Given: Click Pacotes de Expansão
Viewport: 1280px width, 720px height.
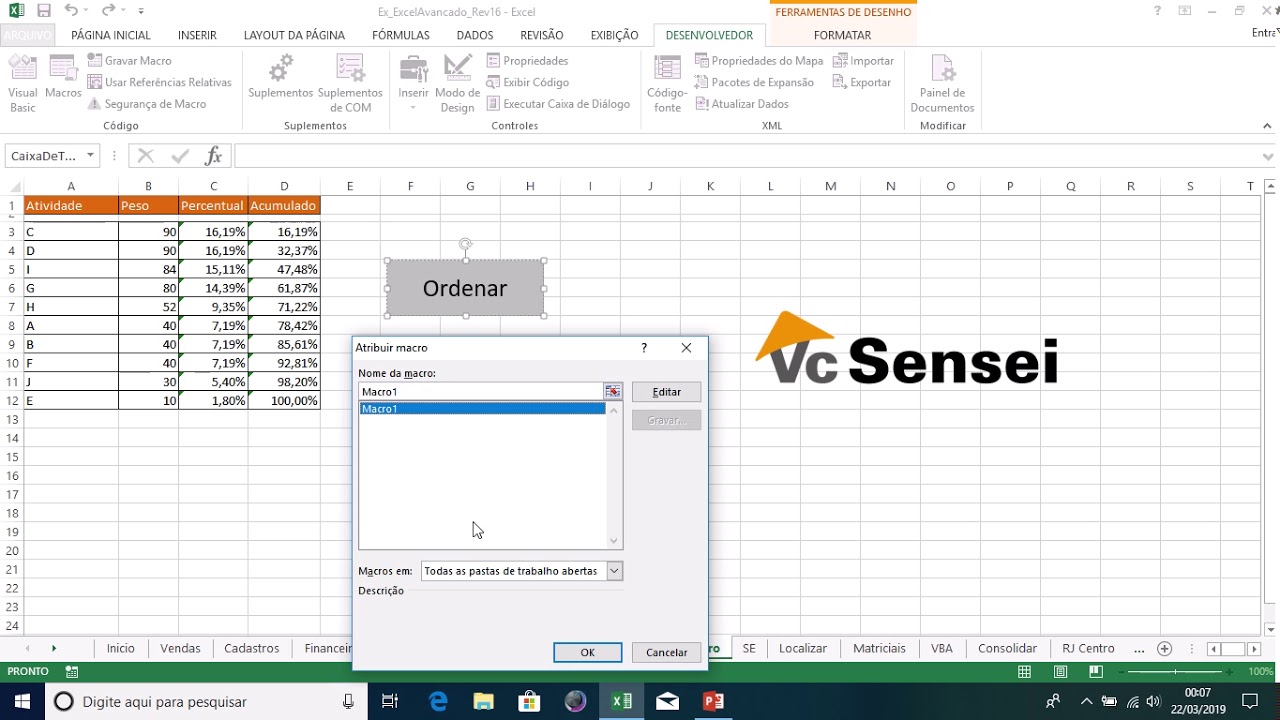Looking at the screenshot, I should (x=754, y=82).
